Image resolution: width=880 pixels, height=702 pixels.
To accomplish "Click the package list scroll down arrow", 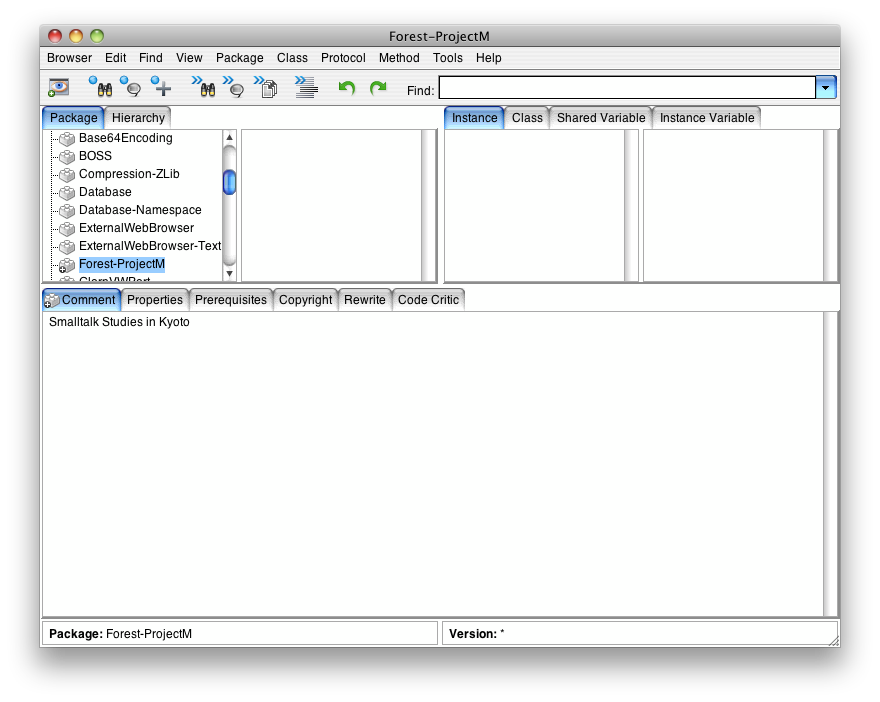I will click(x=230, y=273).
